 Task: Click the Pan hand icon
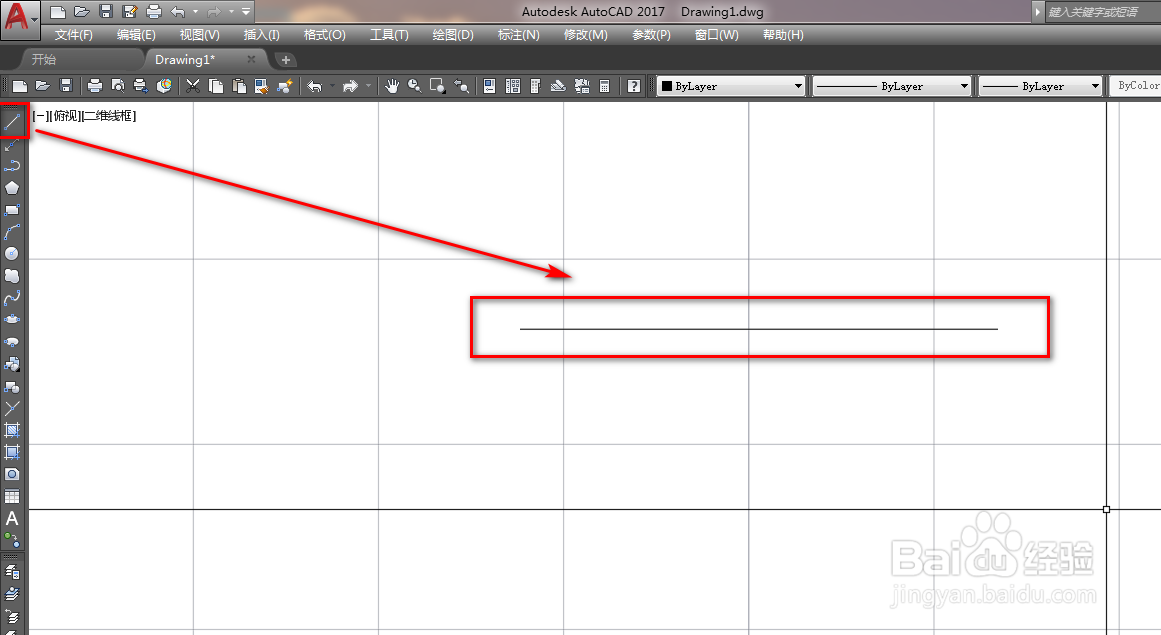392,86
